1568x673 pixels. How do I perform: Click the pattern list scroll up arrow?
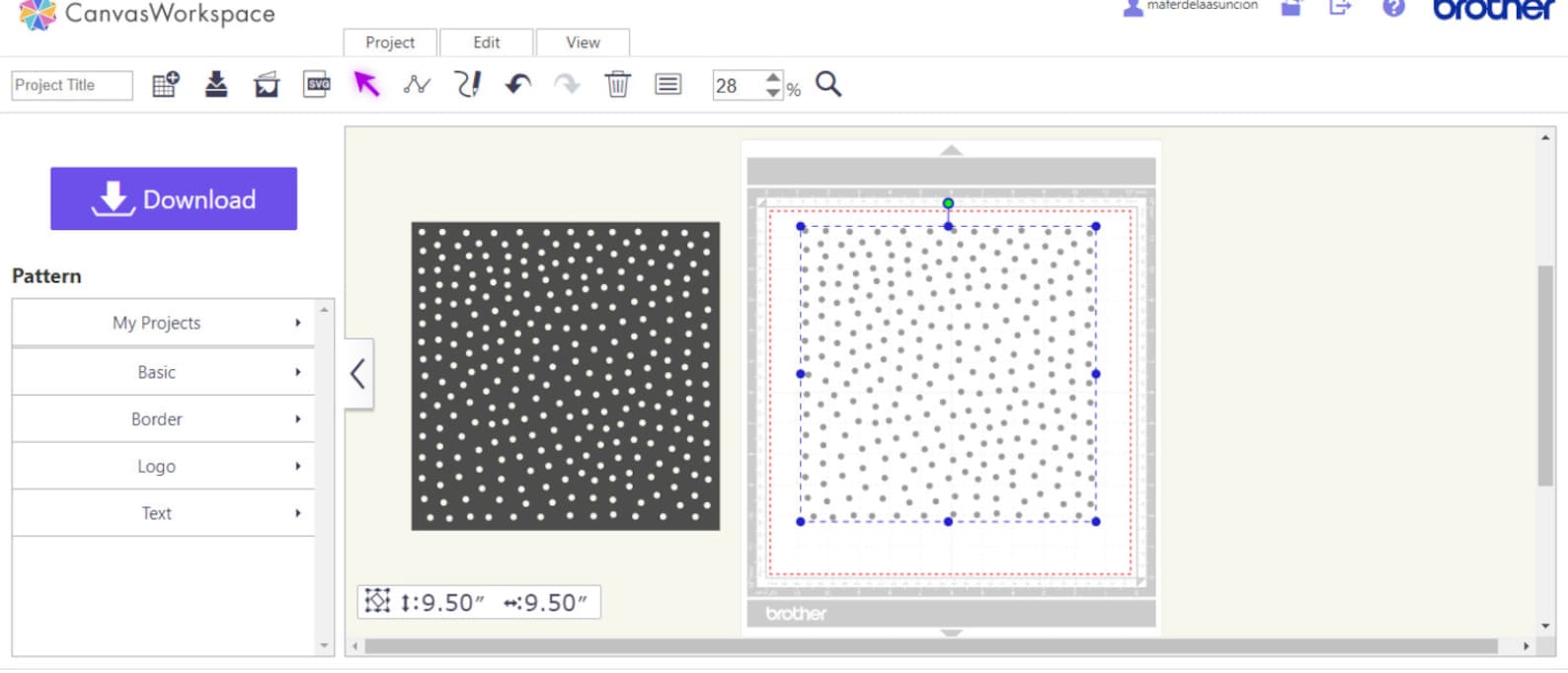click(x=324, y=310)
